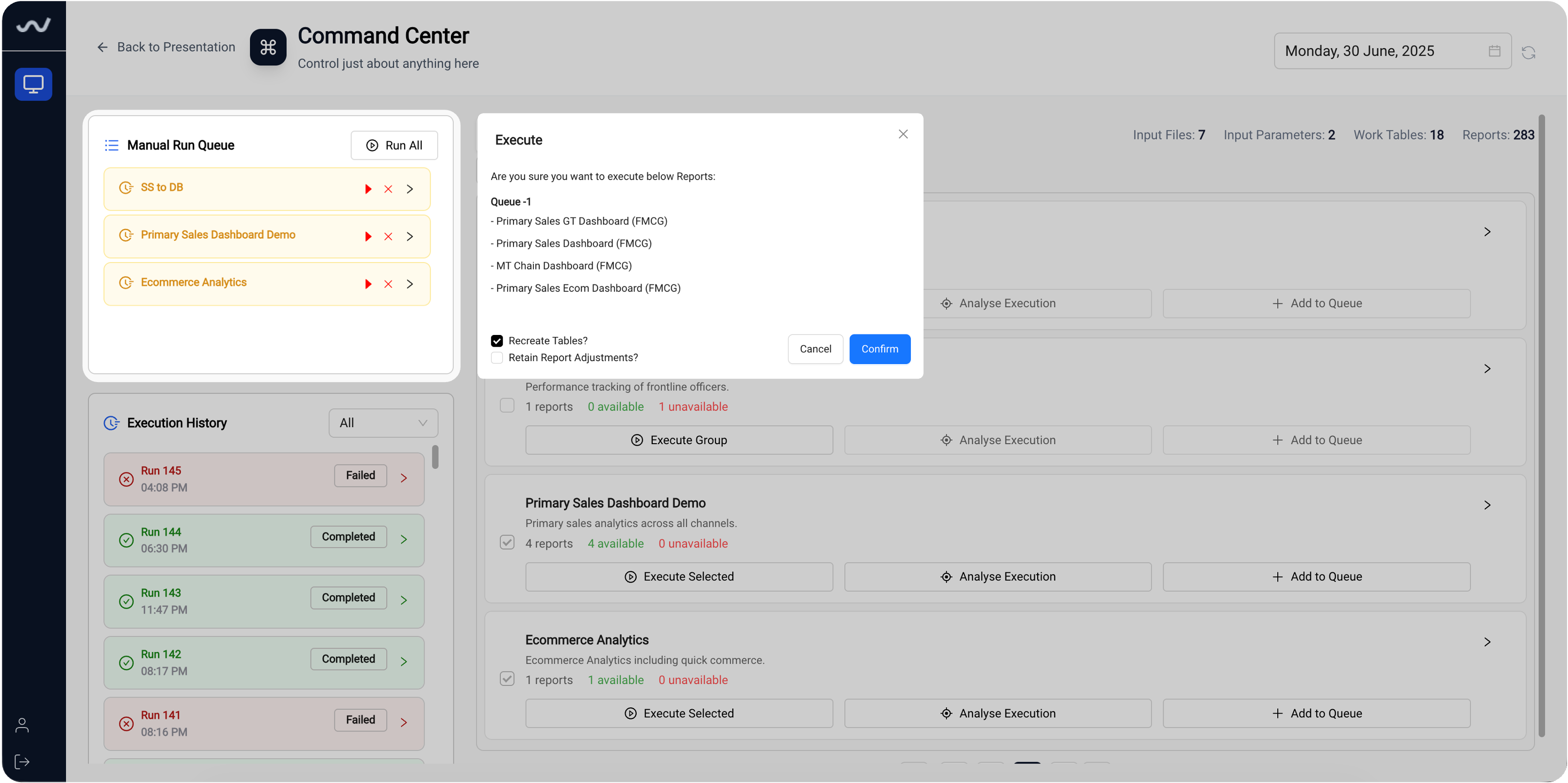Expand Run 142 details

tap(404, 661)
